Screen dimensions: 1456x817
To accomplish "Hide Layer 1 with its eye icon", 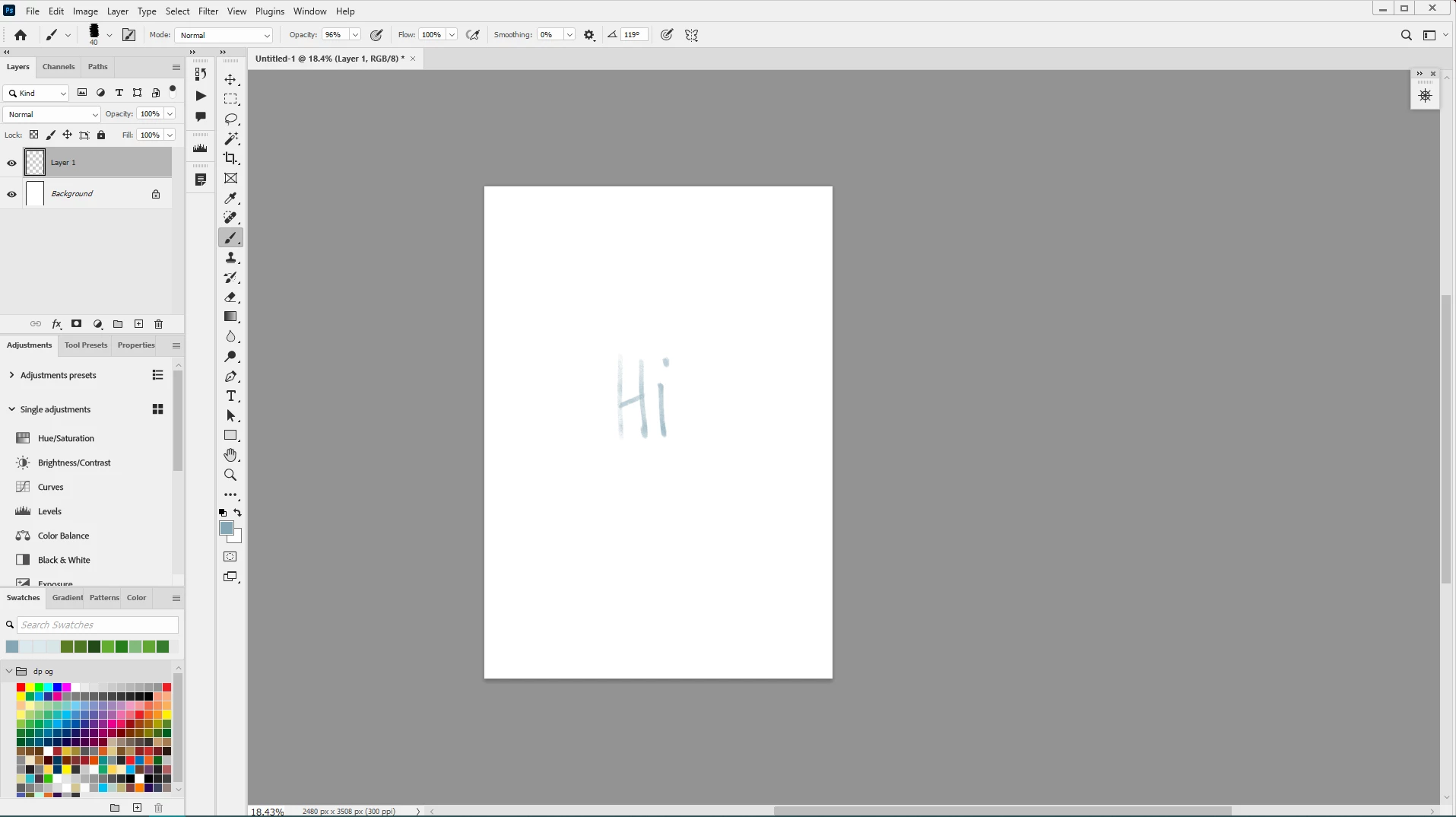I will pyautogui.click(x=11, y=163).
